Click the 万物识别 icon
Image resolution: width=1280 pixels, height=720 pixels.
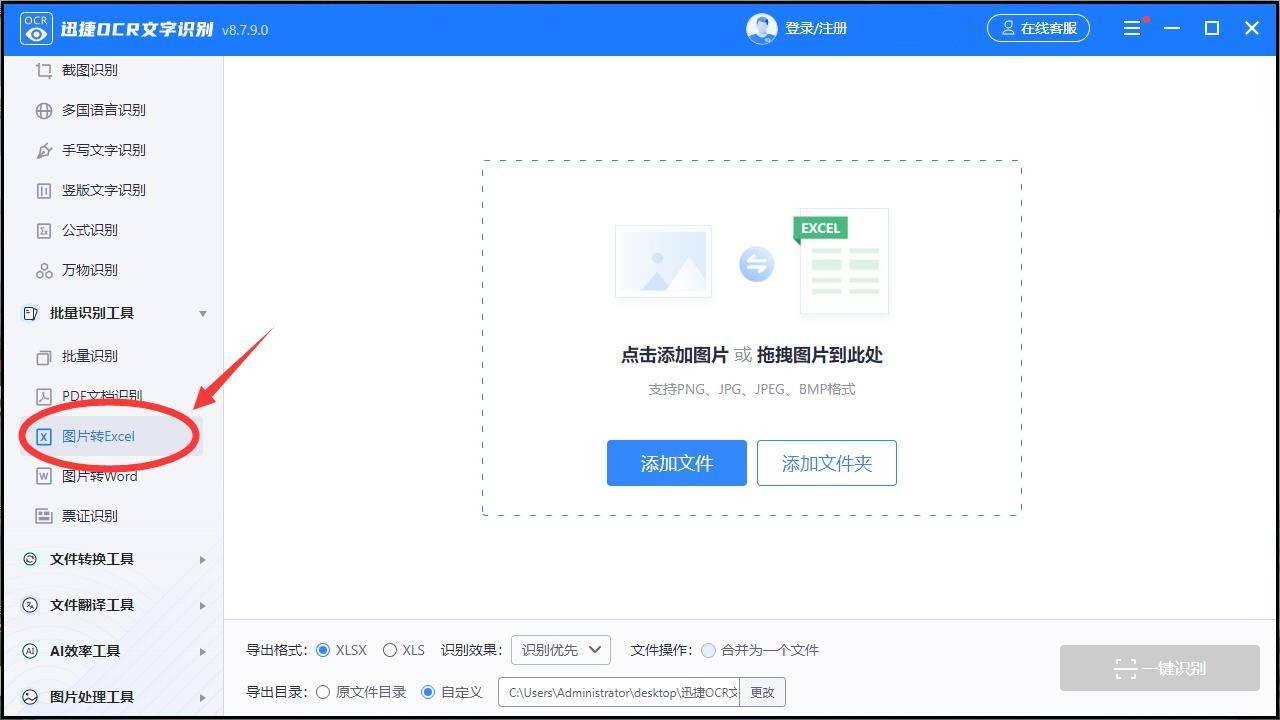coord(43,270)
